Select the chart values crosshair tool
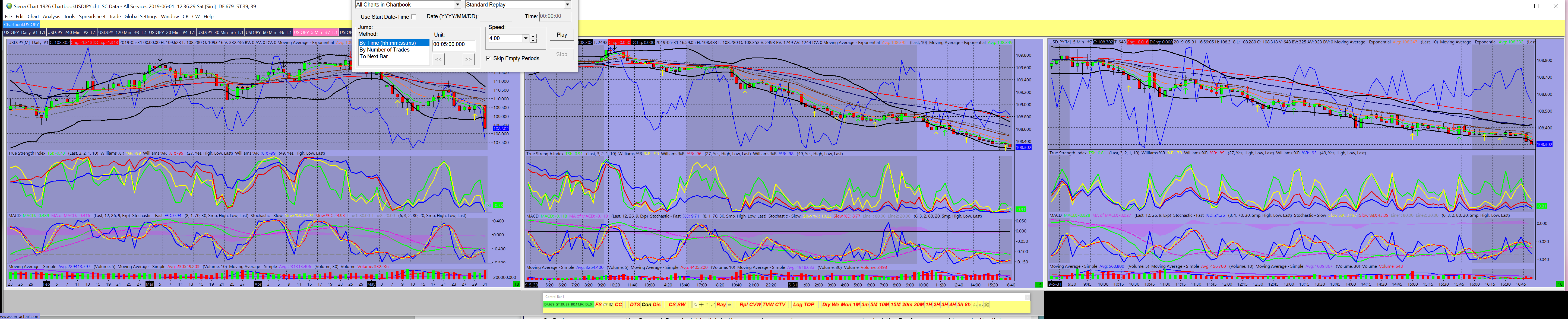This screenshot has height=319, width=1568. pos(701,304)
